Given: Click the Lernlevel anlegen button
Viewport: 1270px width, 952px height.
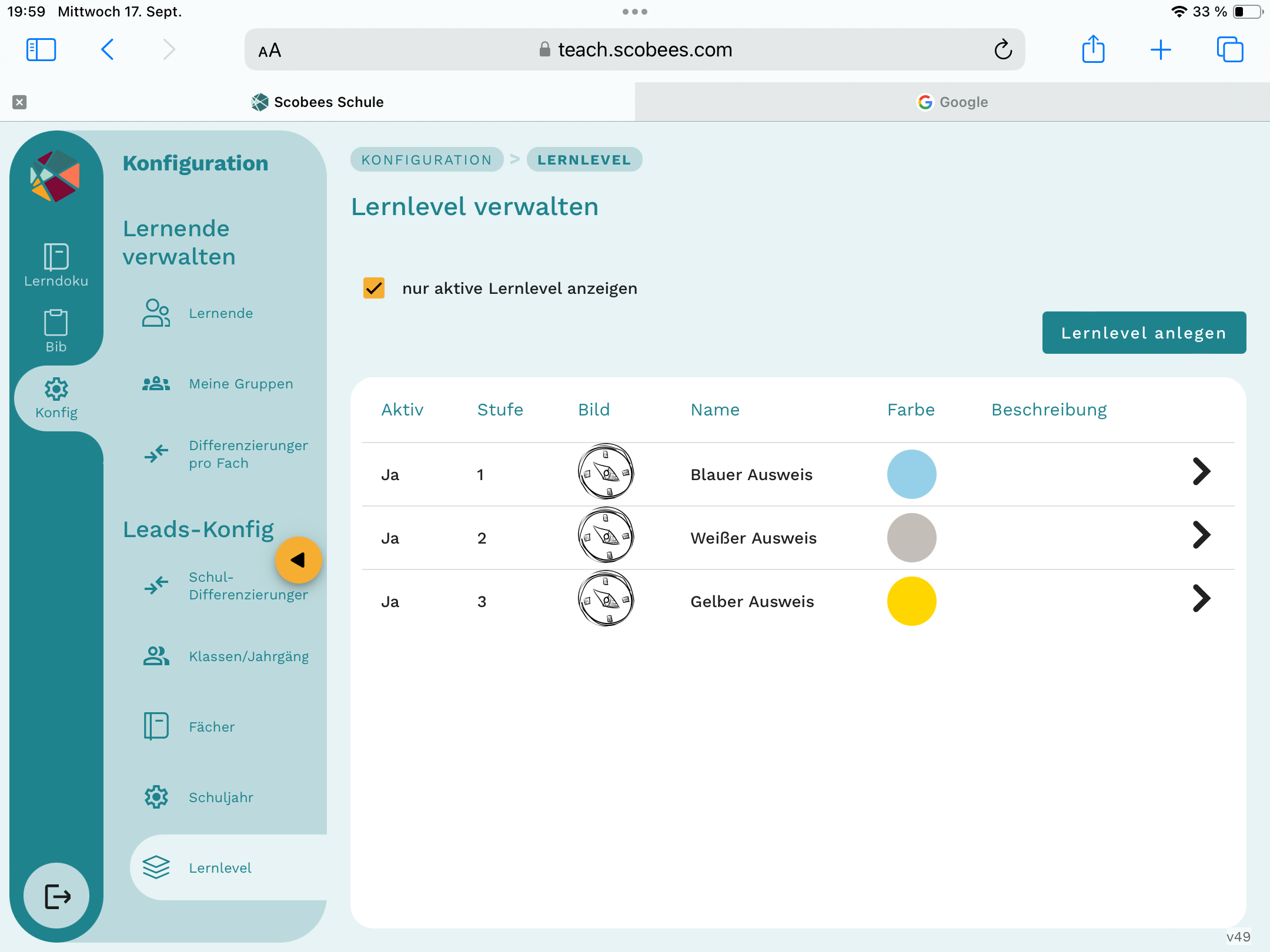Looking at the screenshot, I should point(1144,333).
